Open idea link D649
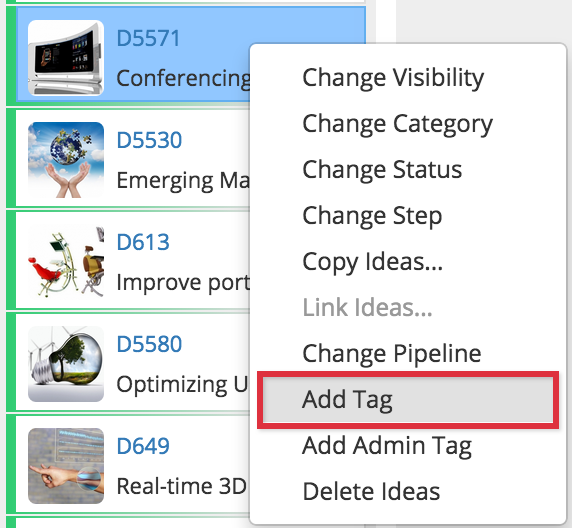Image resolution: width=572 pixels, height=528 pixels. (x=143, y=446)
